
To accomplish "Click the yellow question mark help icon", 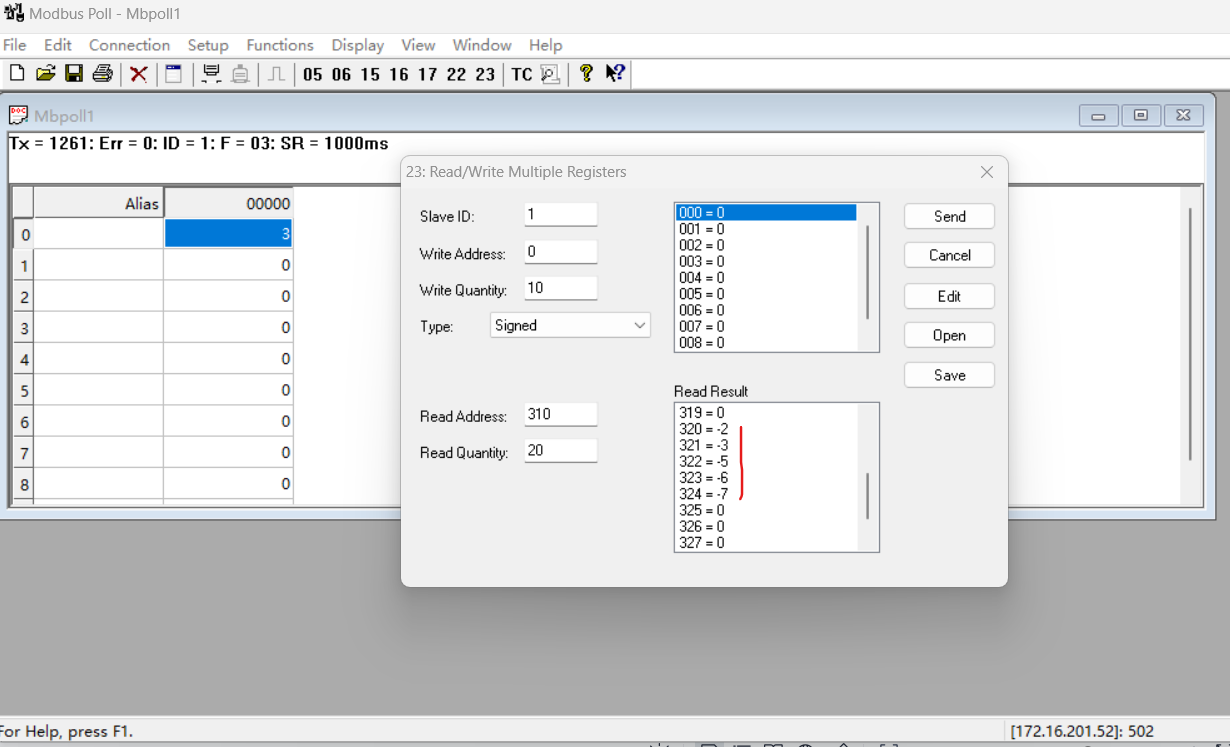I will (586, 73).
